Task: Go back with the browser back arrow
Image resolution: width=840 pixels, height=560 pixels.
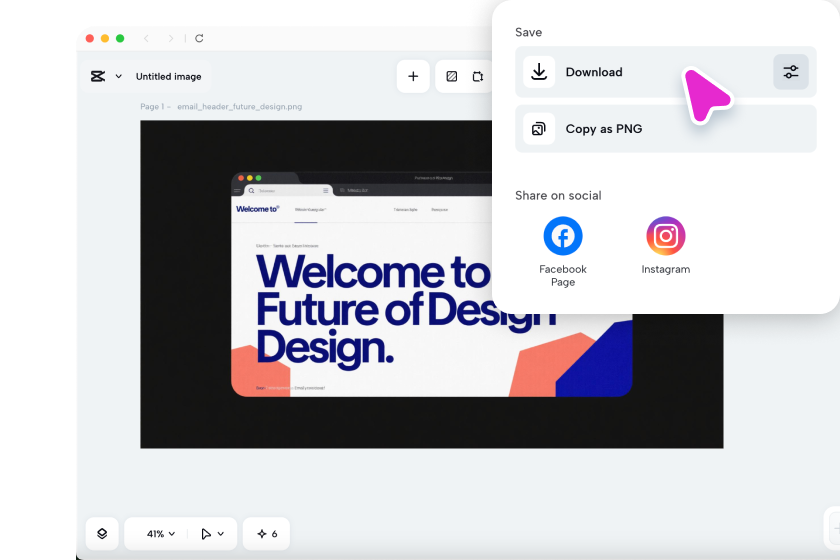Action: 146,38
